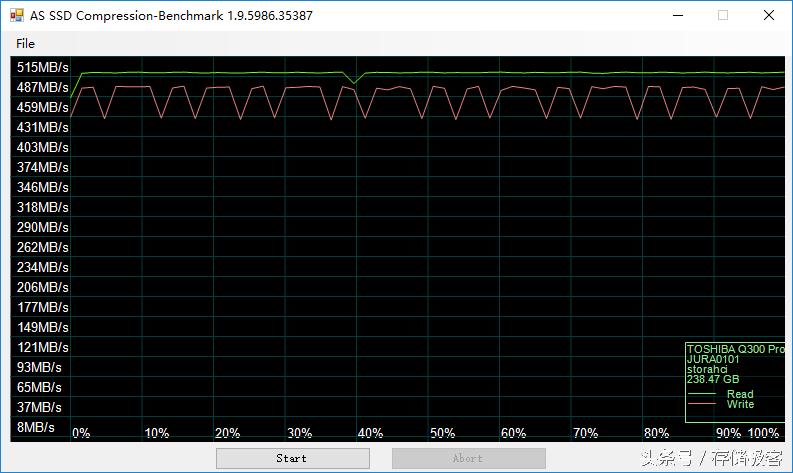This screenshot has width=793, height=473.
Task: Click the 10% compression axis label
Action: [157, 434]
